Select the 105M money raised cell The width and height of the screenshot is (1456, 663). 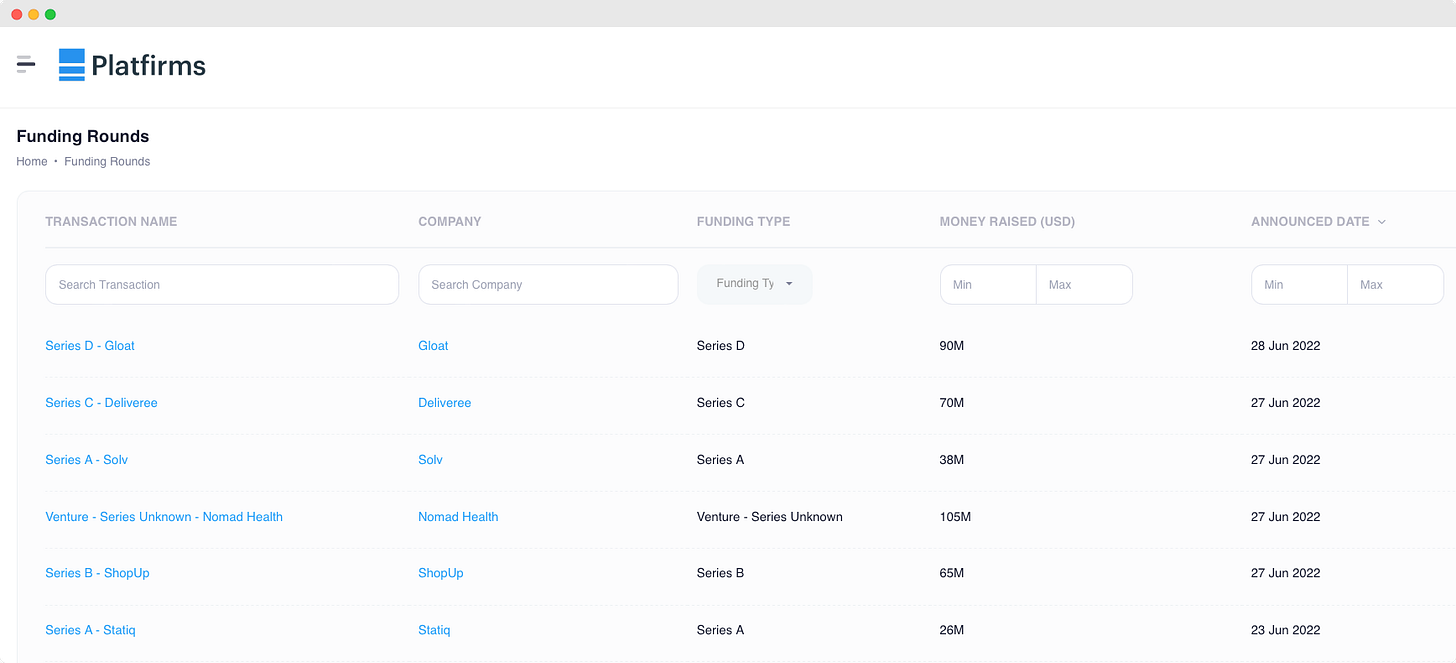pos(955,517)
